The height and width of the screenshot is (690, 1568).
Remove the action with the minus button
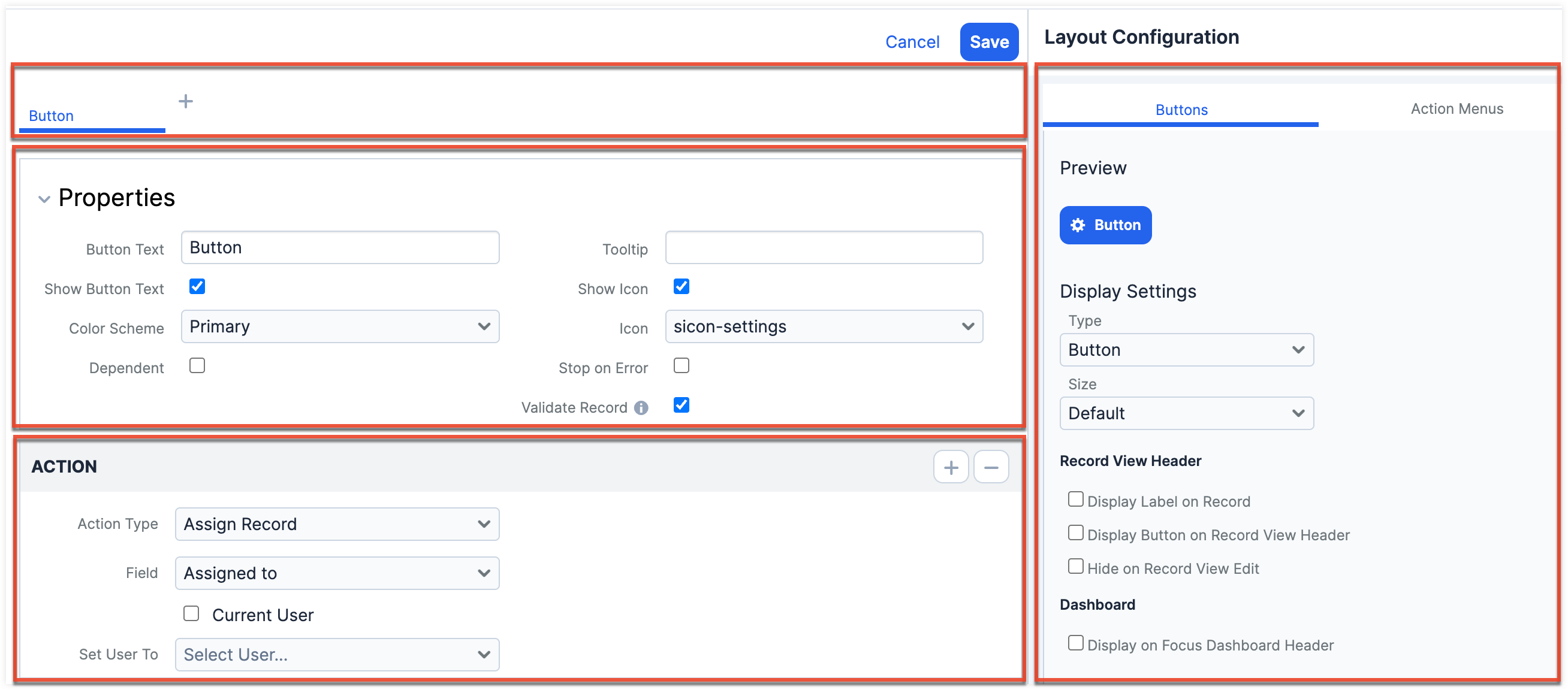point(991,467)
